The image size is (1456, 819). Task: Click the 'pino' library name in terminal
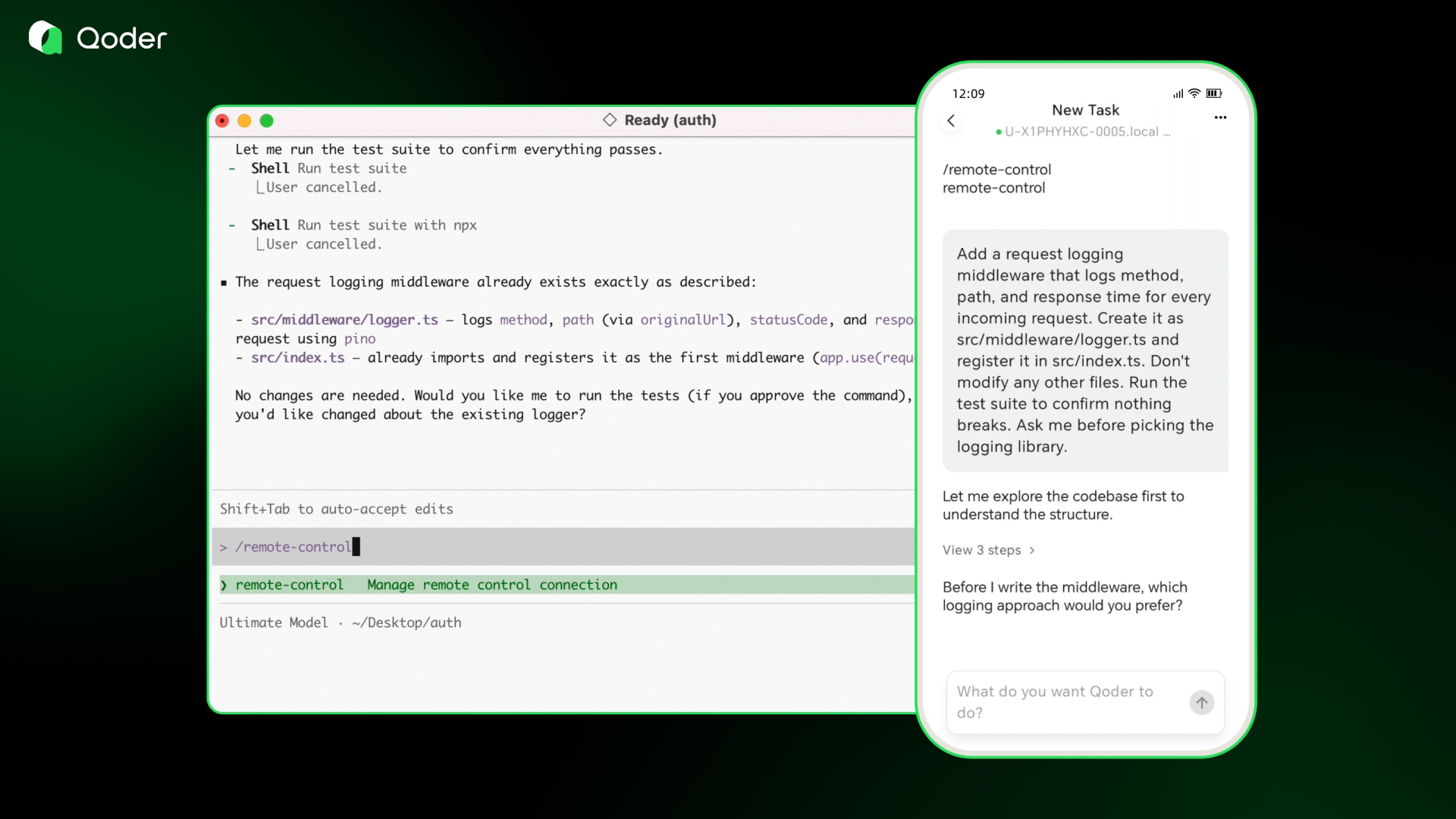[x=359, y=339]
